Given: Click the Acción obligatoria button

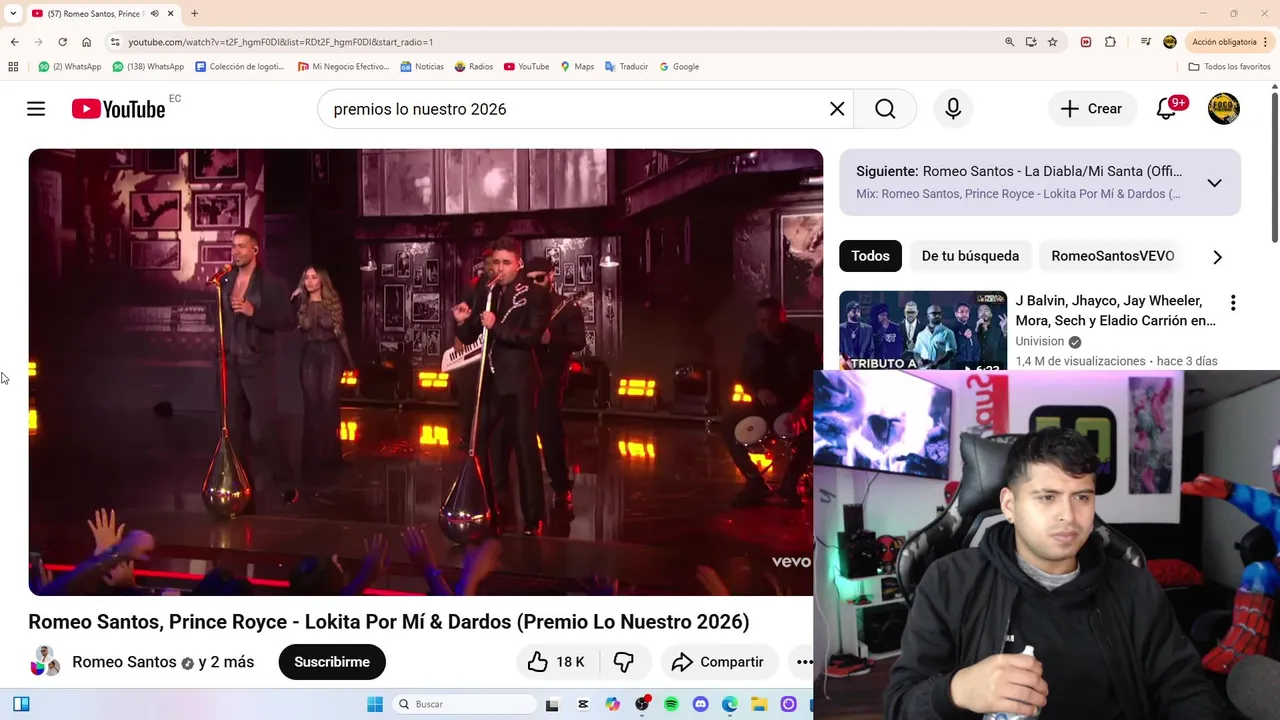Looking at the screenshot, I should click(x=1230, y=42).
